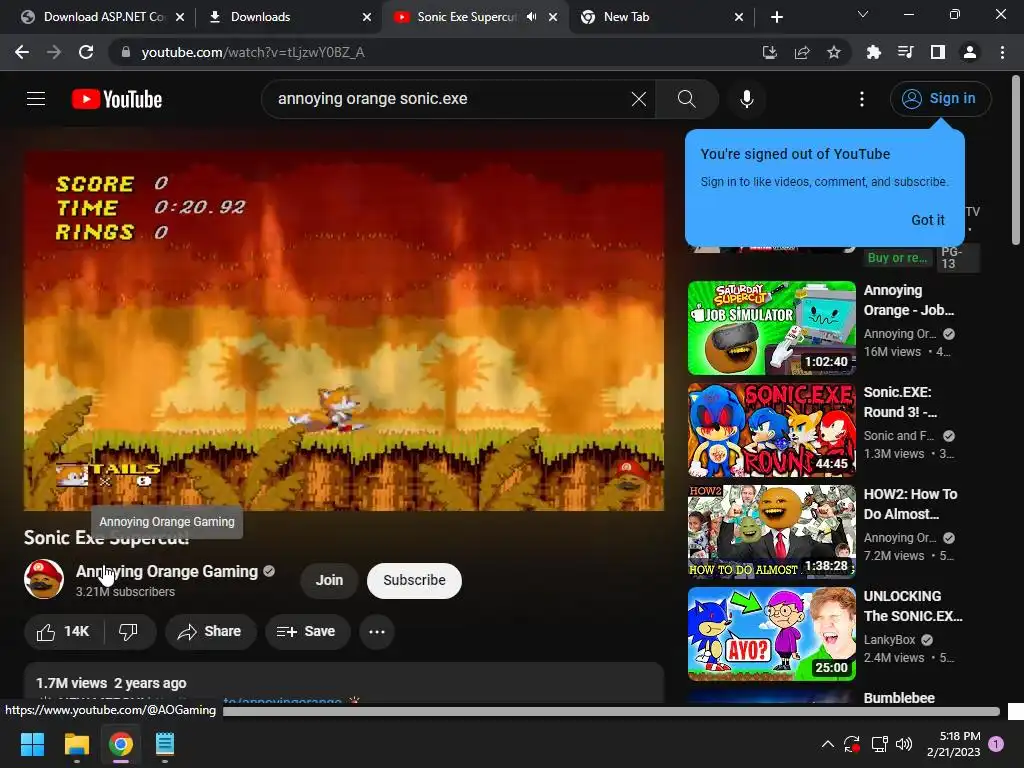
Task: Click the page vertical scrollbar
Action: pos(1016,160)
